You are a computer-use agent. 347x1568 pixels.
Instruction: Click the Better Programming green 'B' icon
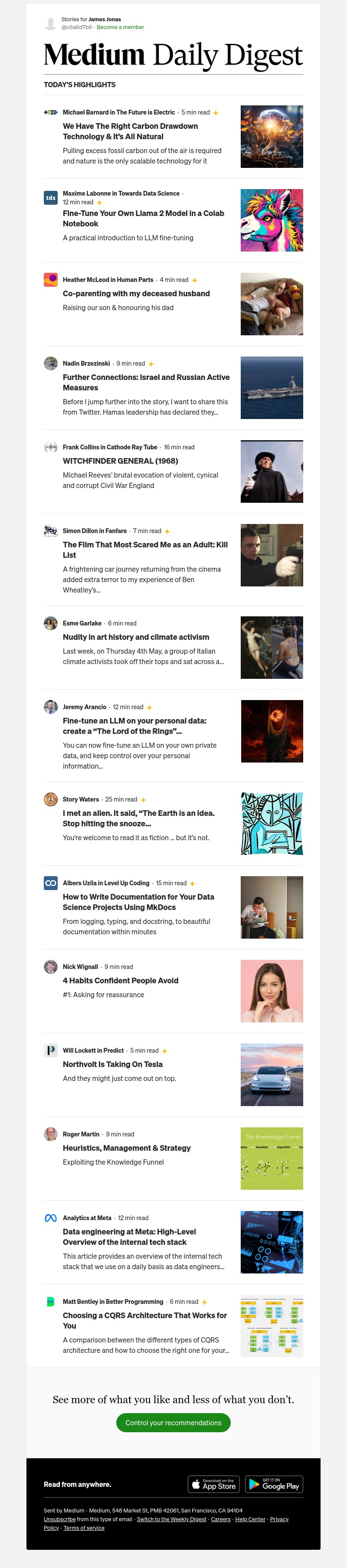[x=50, y=1302]
